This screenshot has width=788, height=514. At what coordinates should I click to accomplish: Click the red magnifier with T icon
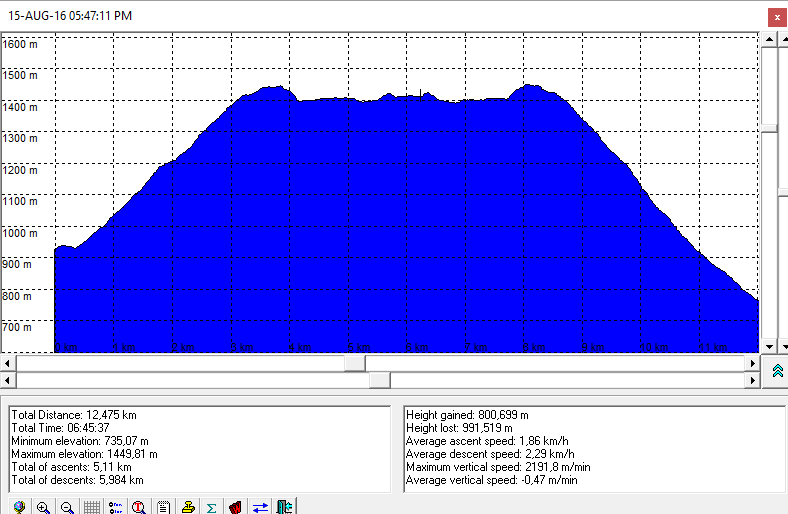click(x=139, y=507)
